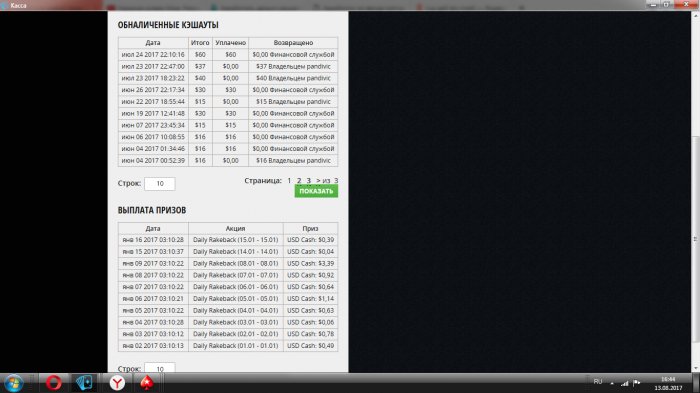Select row июн 07 2017 23:45:34
Screen dimensions: 700x393
click(228, 125)
